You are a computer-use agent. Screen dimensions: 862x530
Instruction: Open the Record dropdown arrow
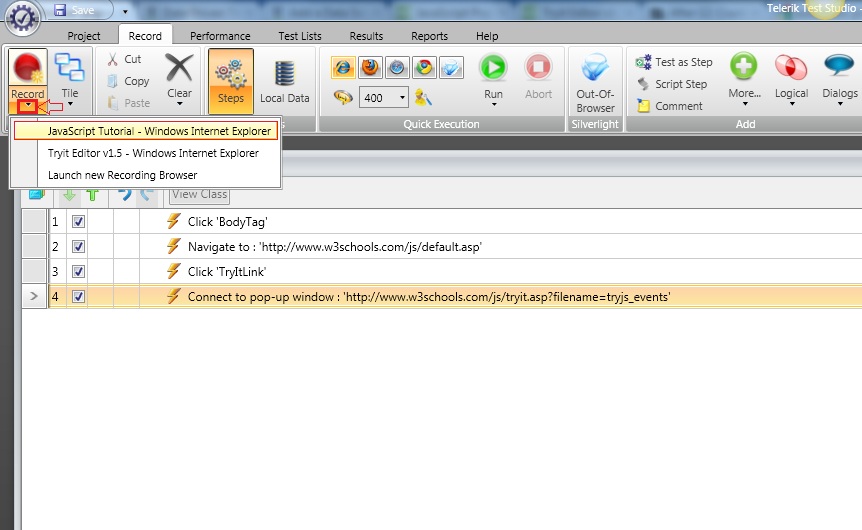pyautogui.click(x=28, y=106)
